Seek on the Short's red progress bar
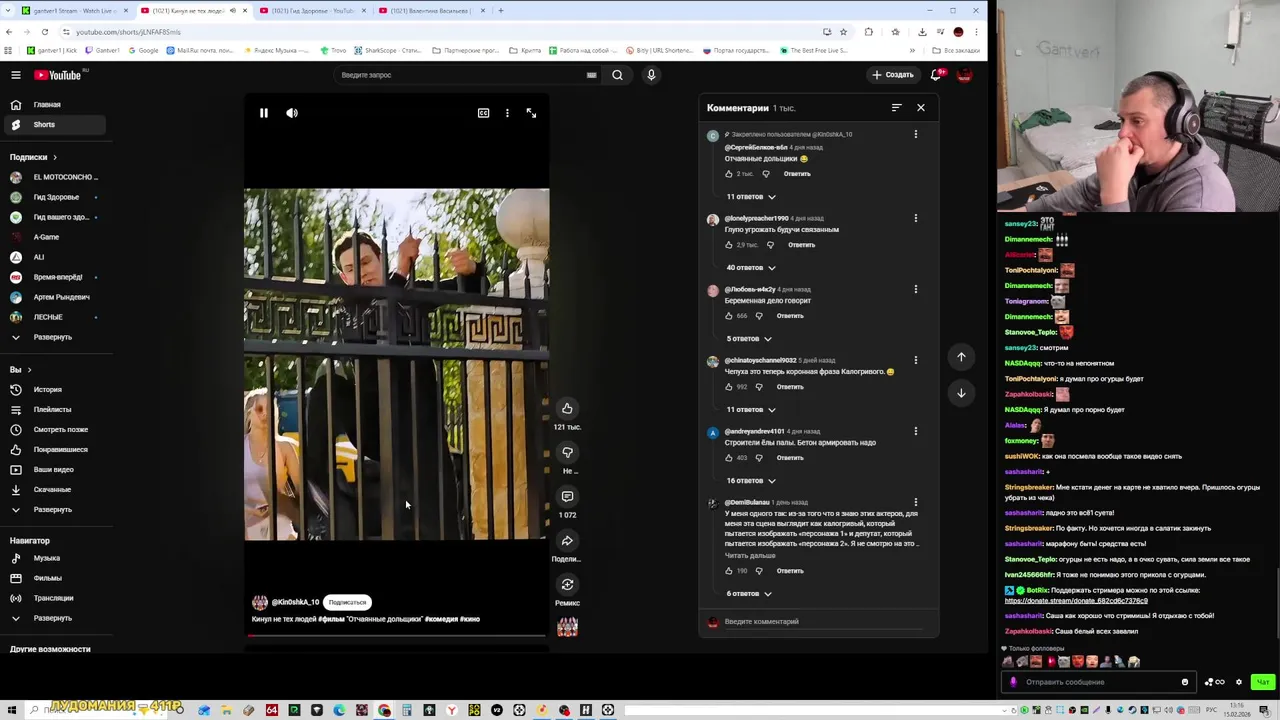1280x720 pixels. (x=397, y=635)
